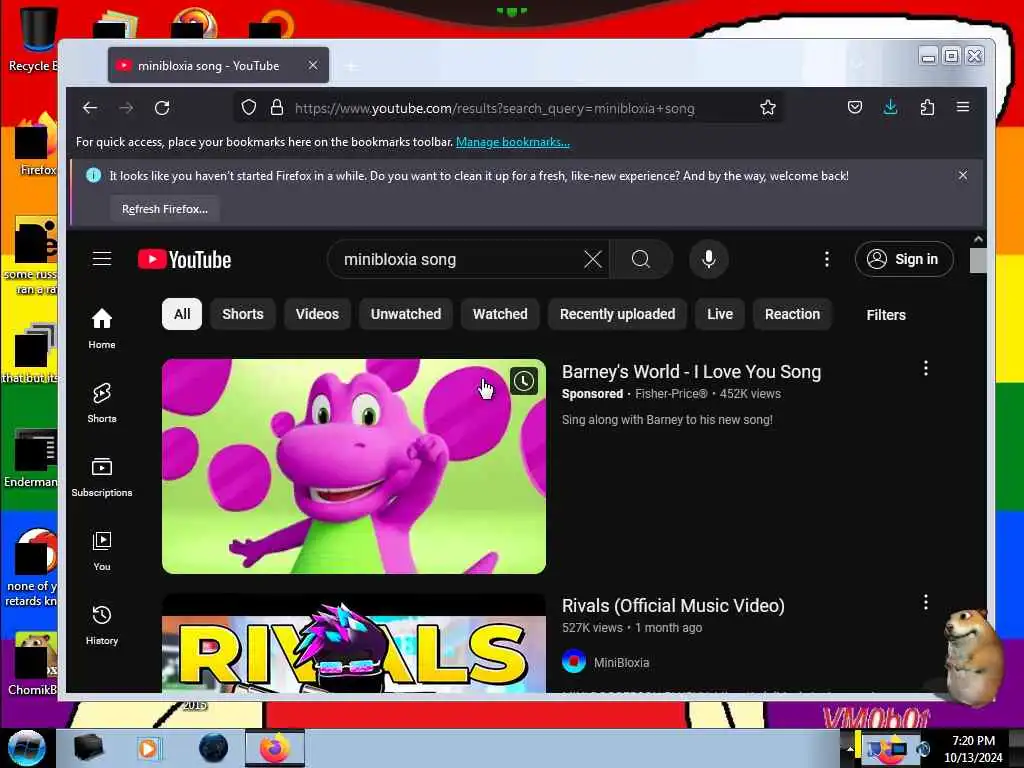
Task: Open the tracking protection shield icon
Action: [x=249, y=108]
